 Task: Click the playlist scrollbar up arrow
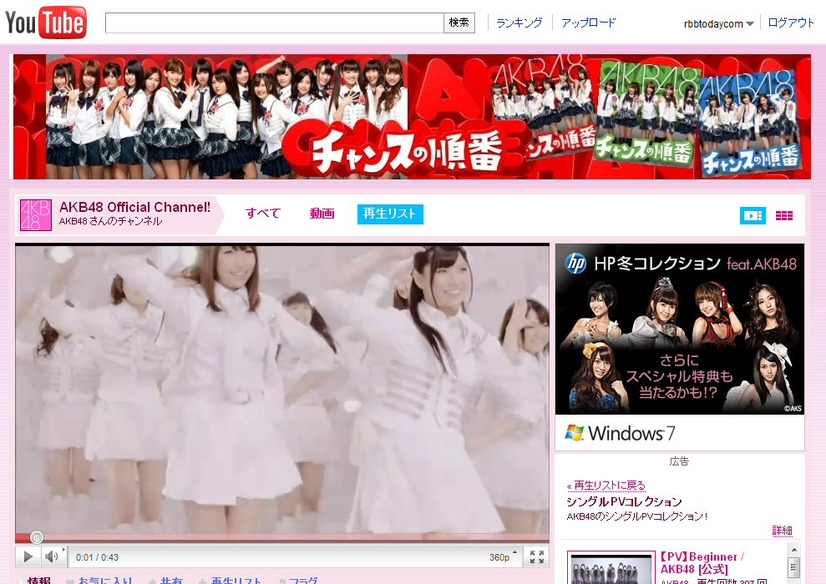point(794,550)
